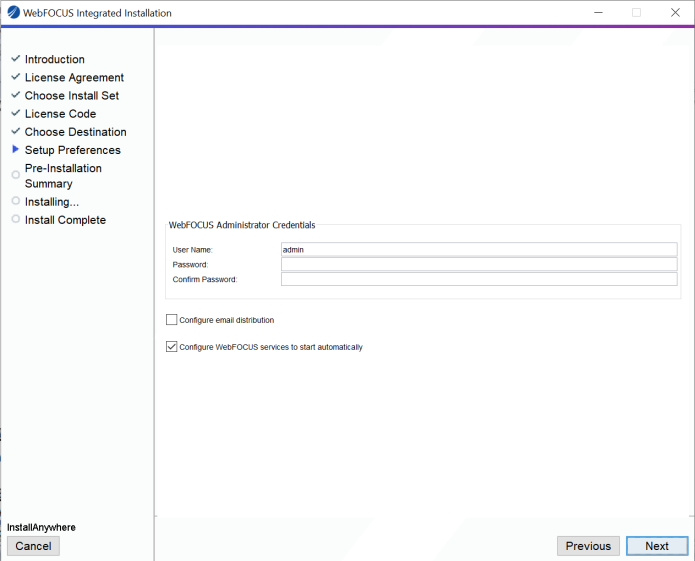Click the Password: label

[190, 265]
